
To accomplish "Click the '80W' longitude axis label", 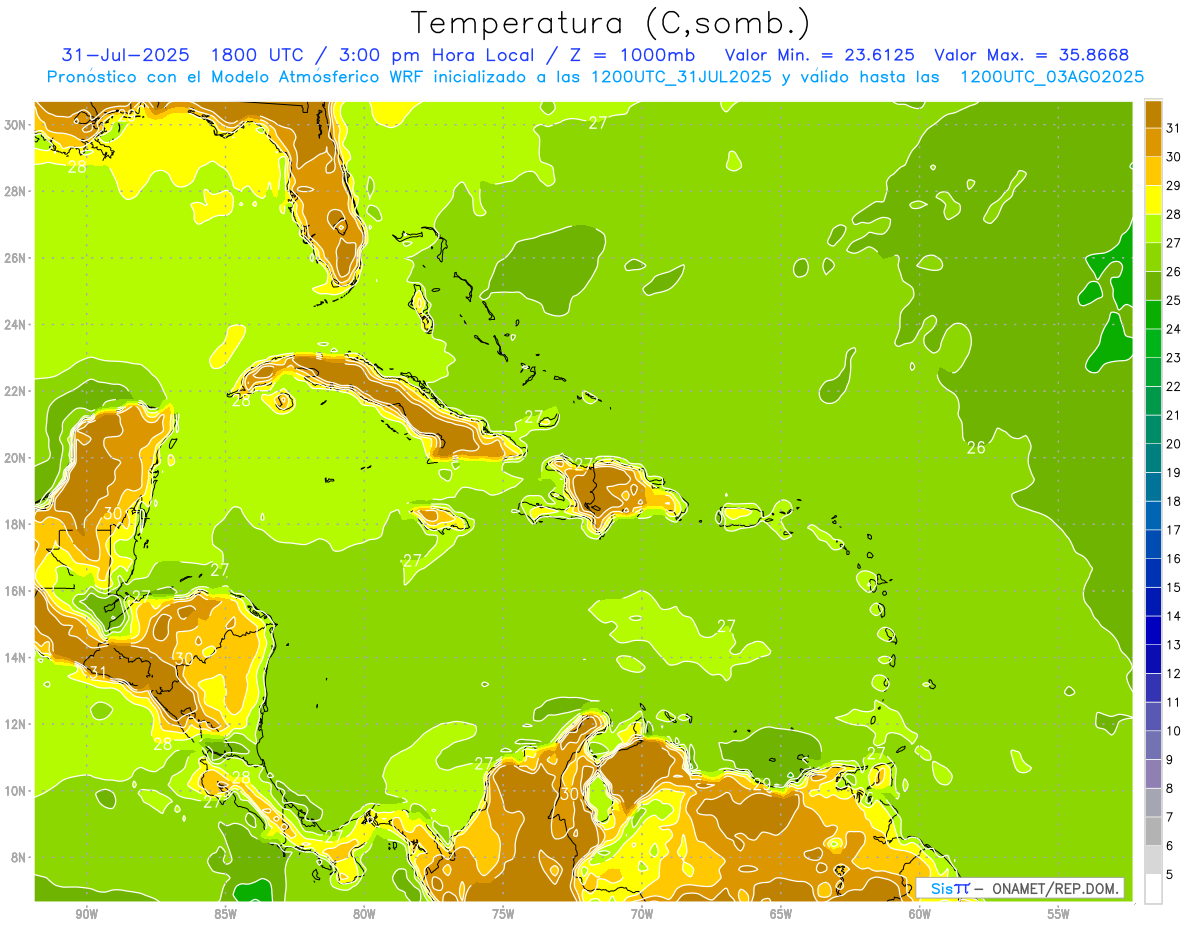I will 364,914.
